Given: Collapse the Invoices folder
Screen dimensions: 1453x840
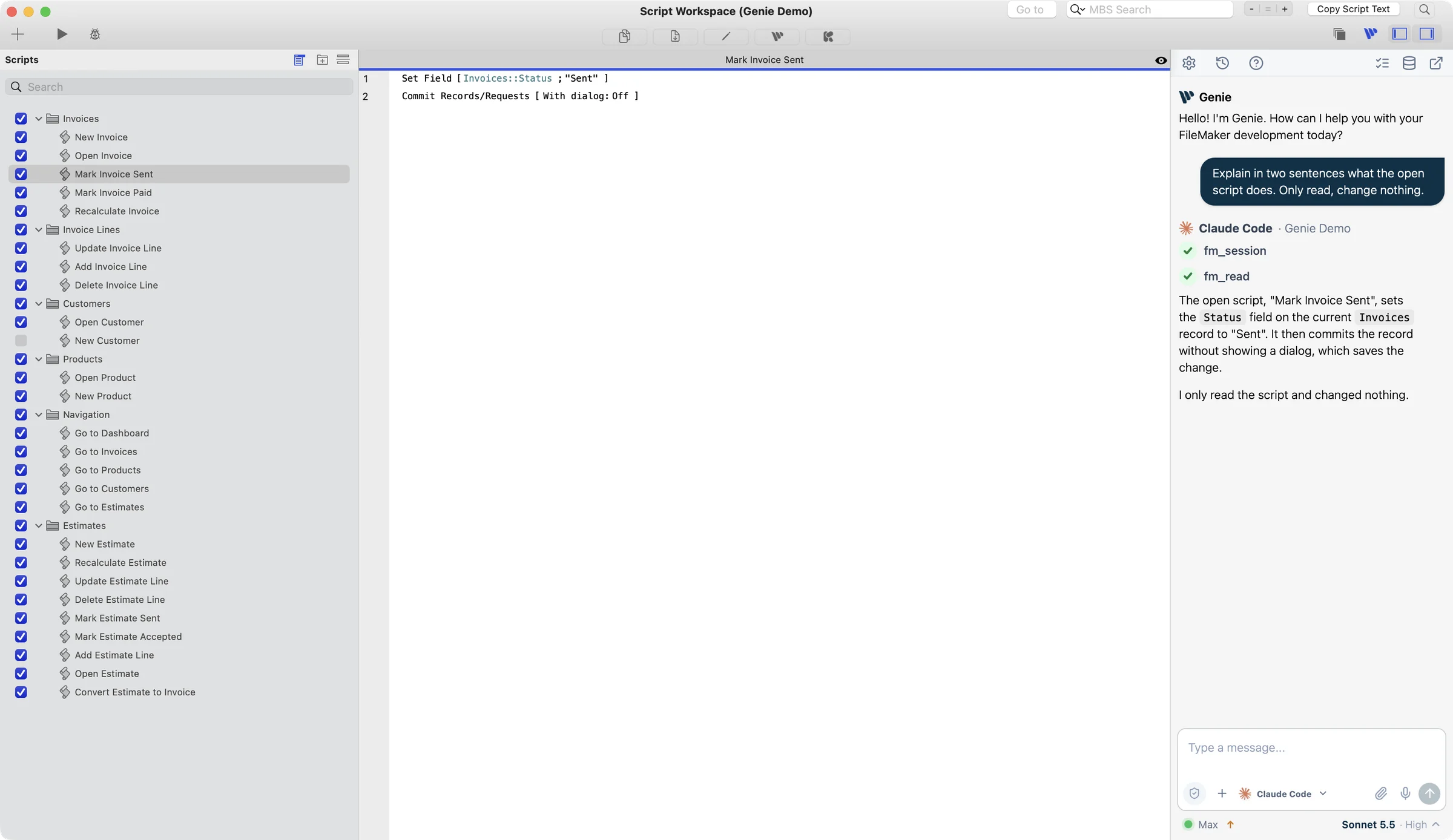Looking at the screenshot, I should [39, 119].
